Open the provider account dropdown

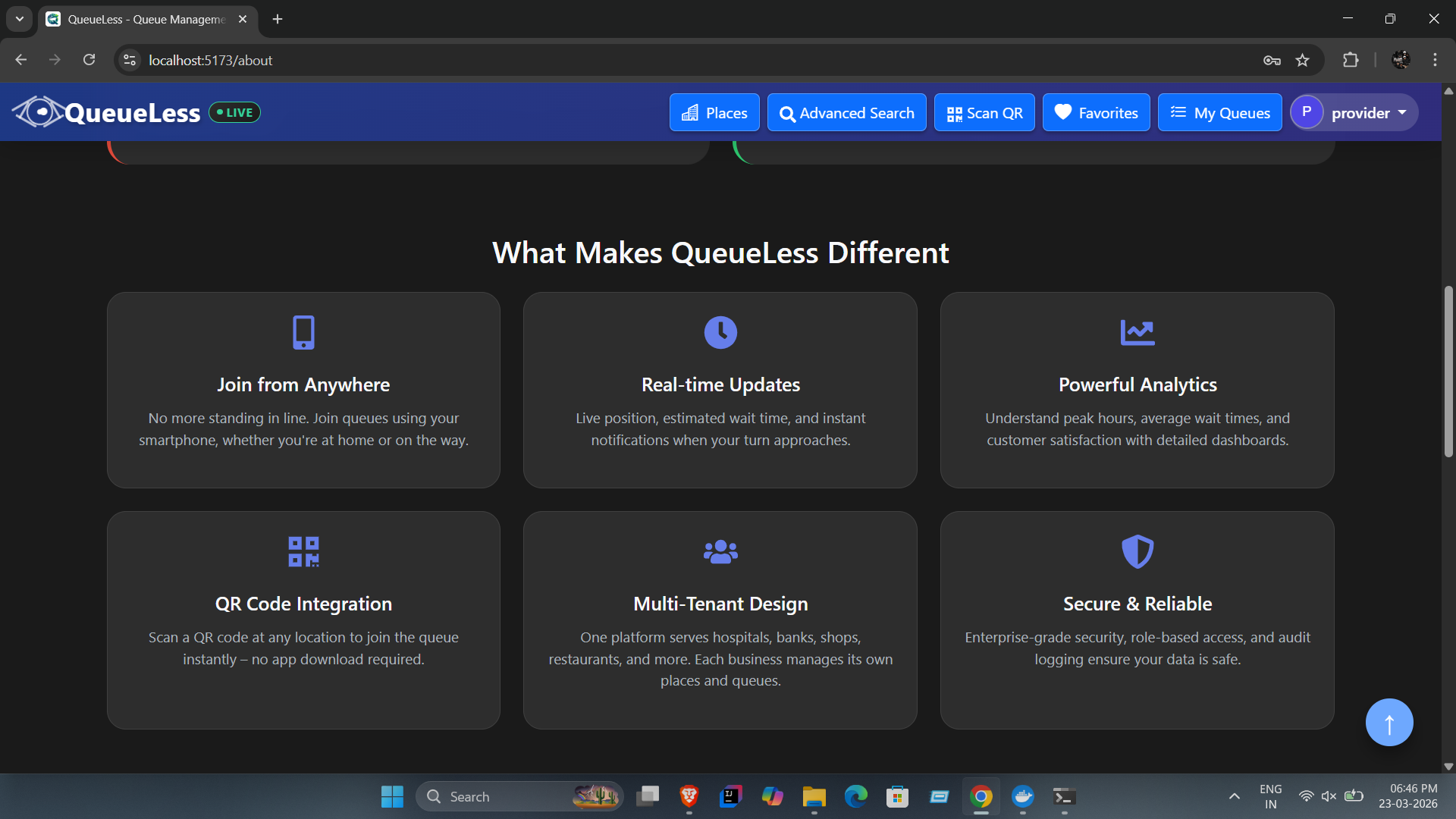pos(1354,112)
